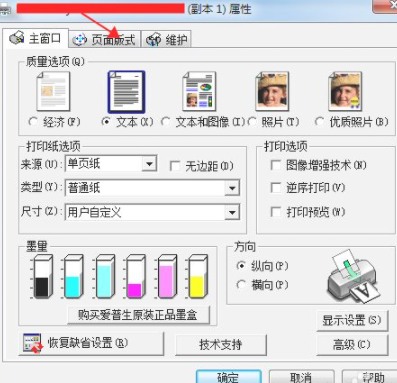Screen dimensions: 397x383
Task: Select 纵向 orientation radio button
Action: (x=241, y=266)
